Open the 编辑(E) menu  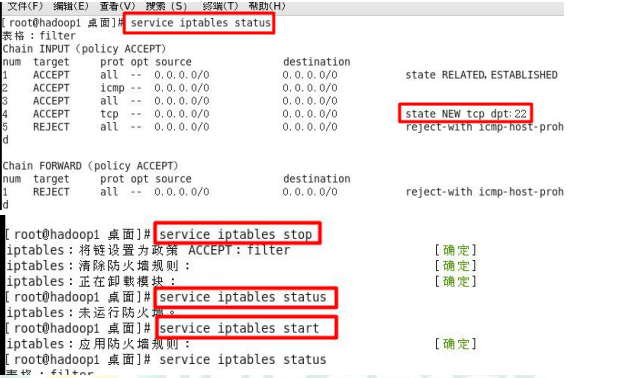click(x=71, y=6)
